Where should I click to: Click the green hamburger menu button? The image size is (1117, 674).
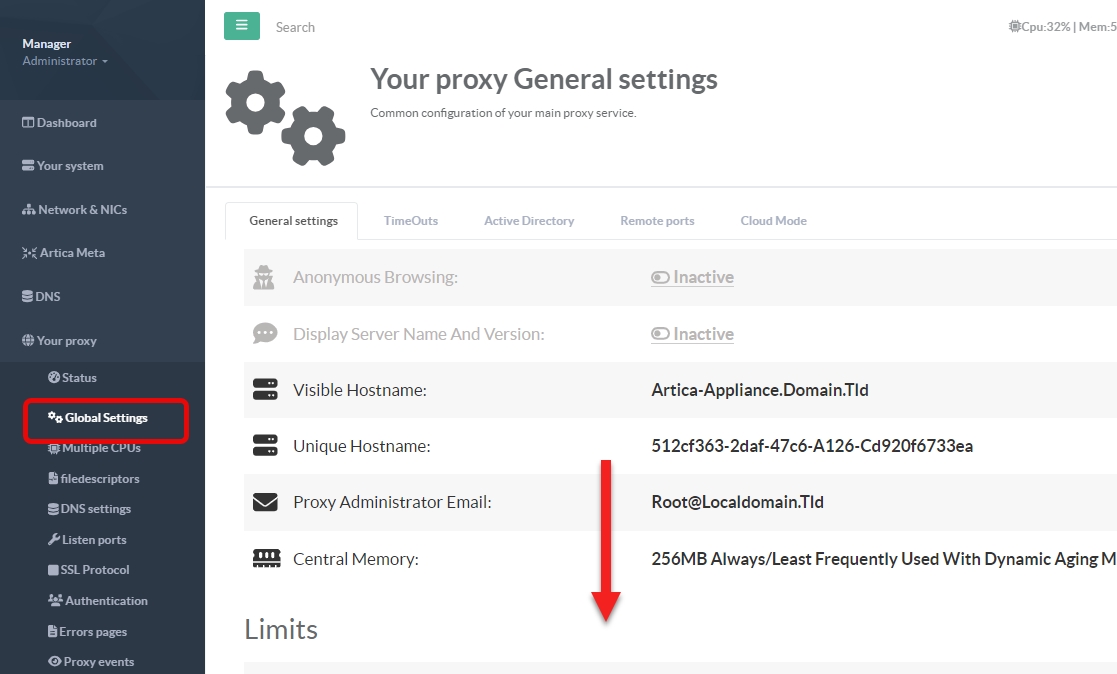coord(241,26)
